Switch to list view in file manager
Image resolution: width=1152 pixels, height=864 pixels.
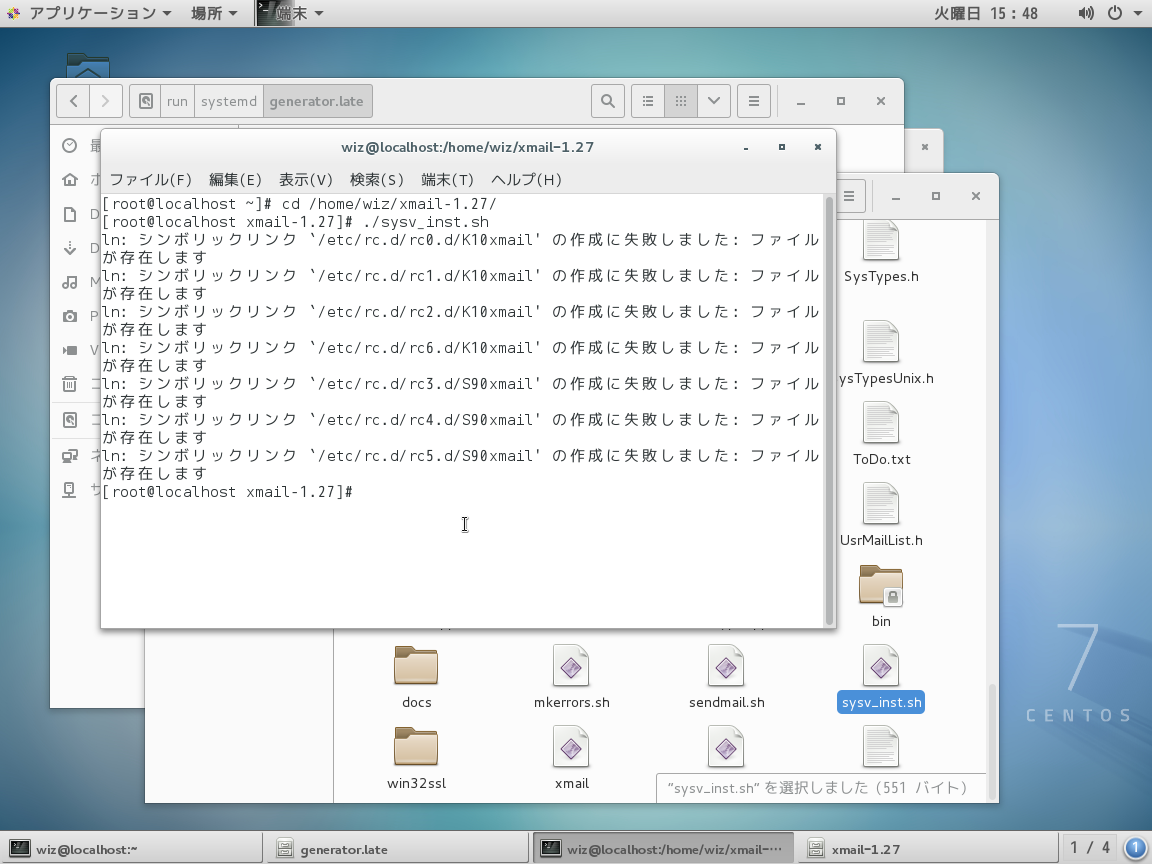point(648,101)
